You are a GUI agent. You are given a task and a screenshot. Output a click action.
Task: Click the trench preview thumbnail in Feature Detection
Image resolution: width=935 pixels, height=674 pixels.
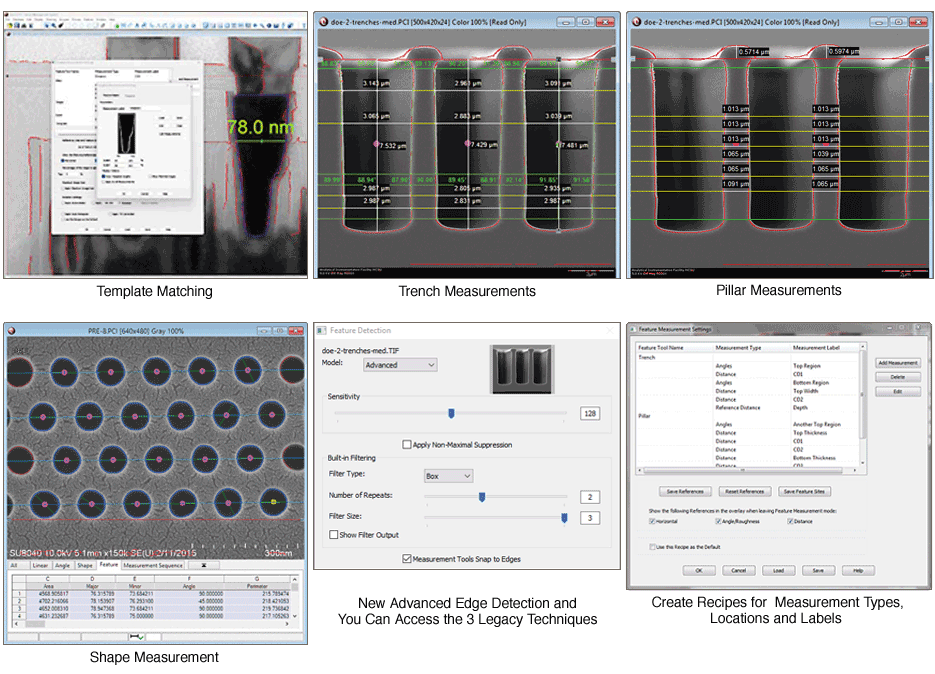pyautogui.click(x=522, y=369)
